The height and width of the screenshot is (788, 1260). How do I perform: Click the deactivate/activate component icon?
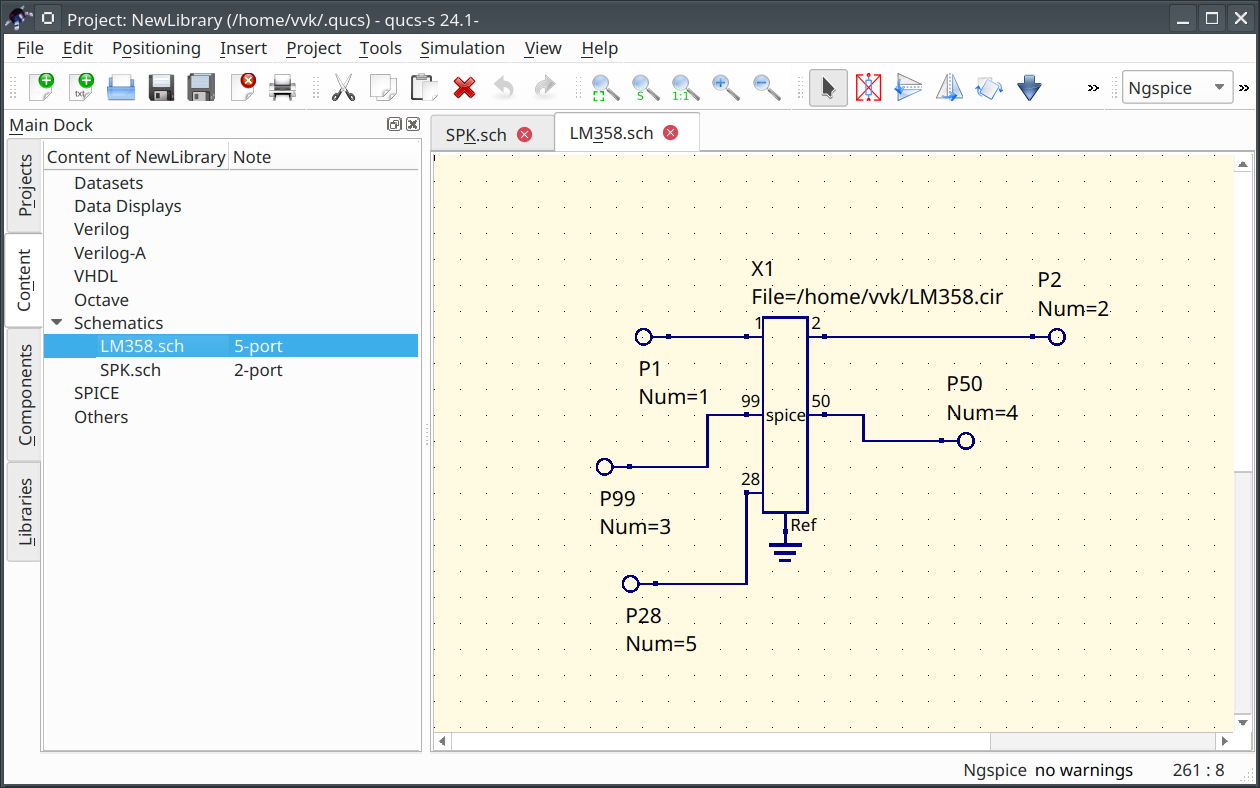pyautogui.click(x=868, y=88)
